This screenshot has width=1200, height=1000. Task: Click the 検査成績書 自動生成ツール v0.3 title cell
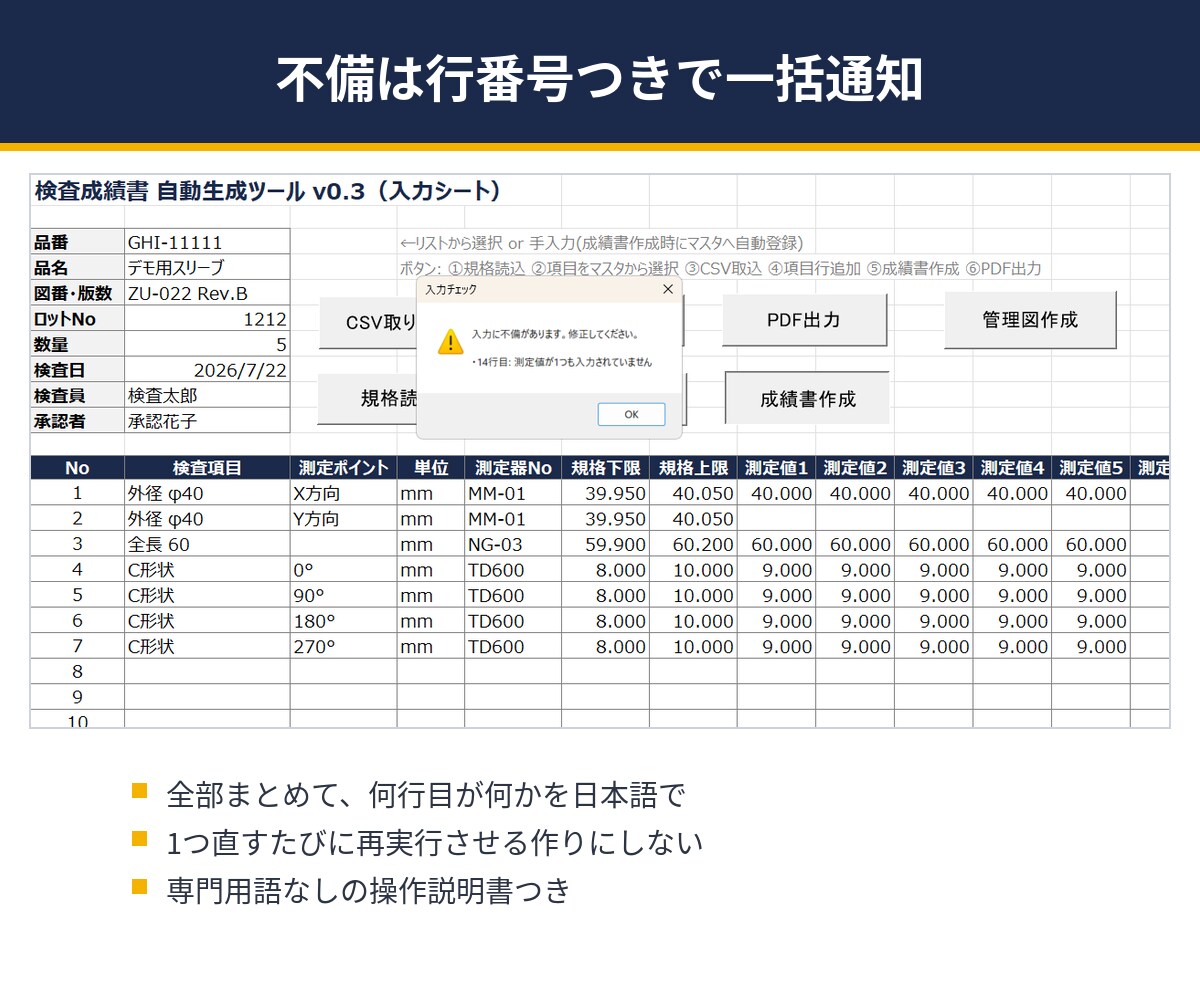coord(268,190)
